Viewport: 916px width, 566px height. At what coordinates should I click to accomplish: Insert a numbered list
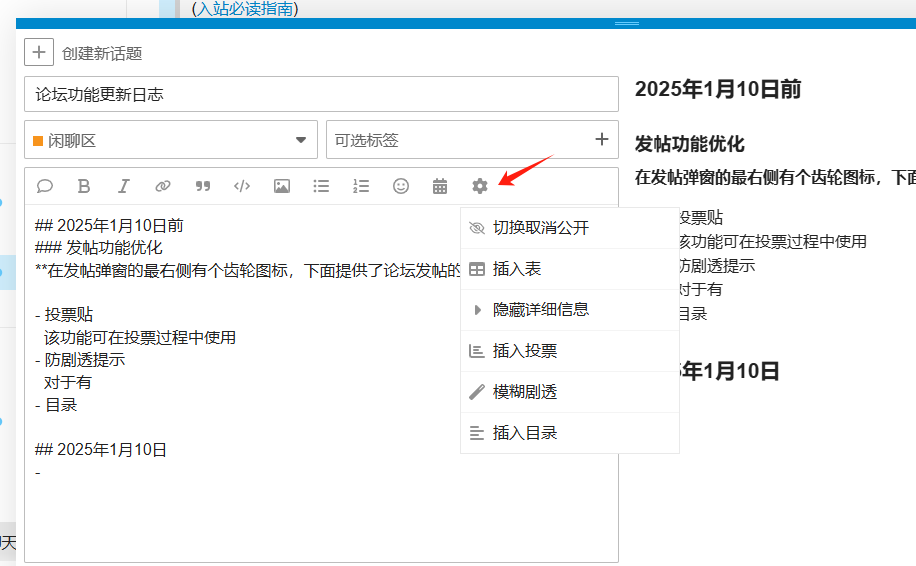tap(361, 186)
